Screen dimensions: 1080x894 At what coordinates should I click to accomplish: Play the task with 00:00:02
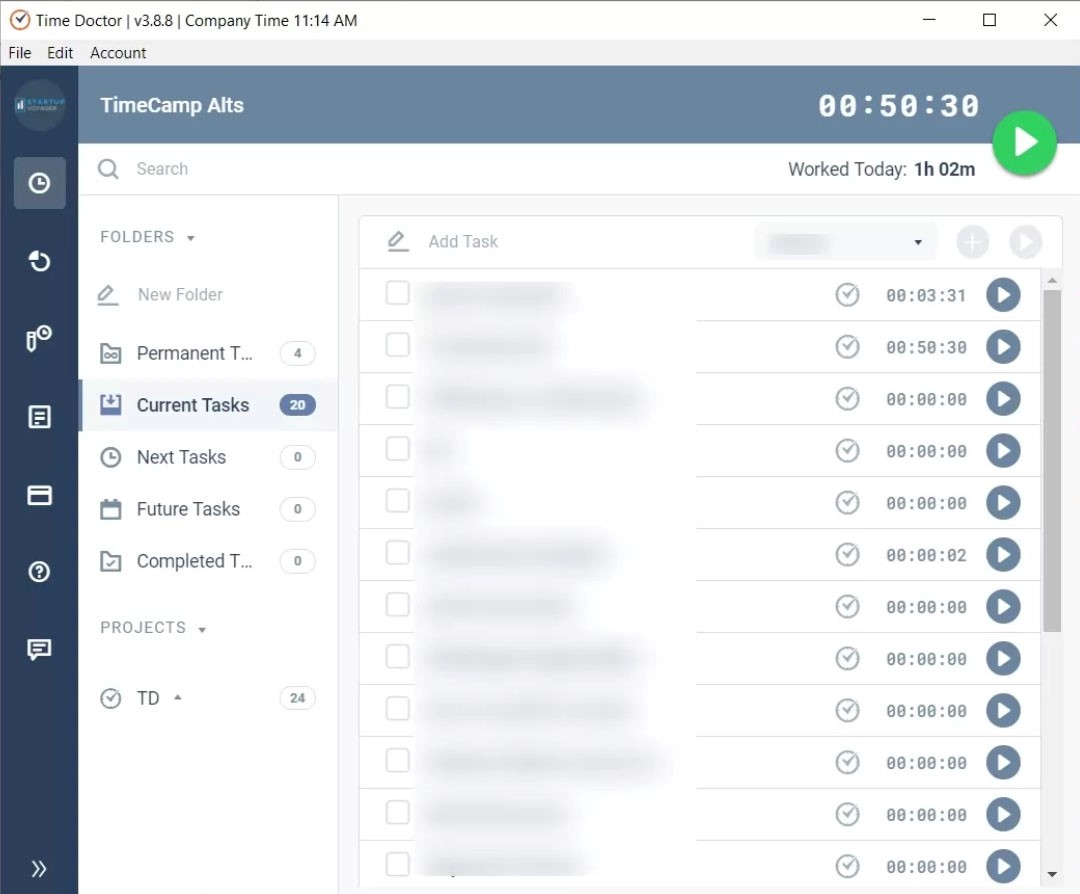coord(1003,554)
